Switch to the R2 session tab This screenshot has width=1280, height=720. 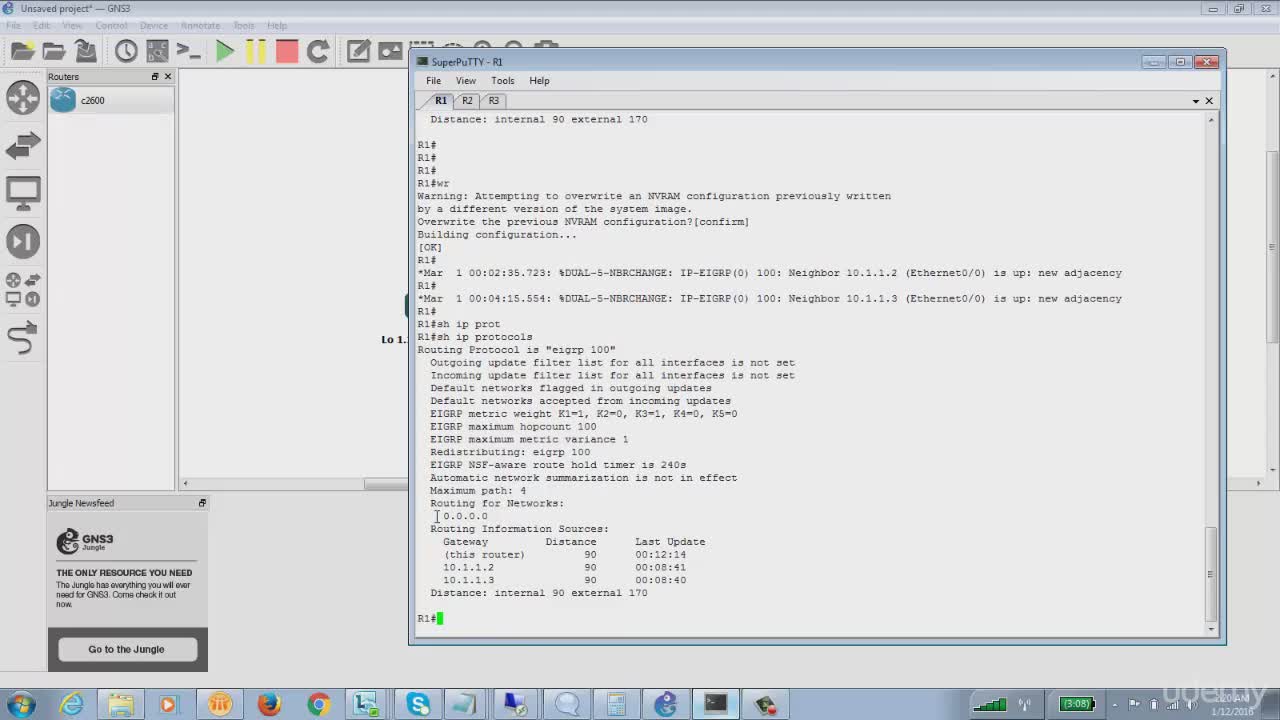tap(467, 101)
